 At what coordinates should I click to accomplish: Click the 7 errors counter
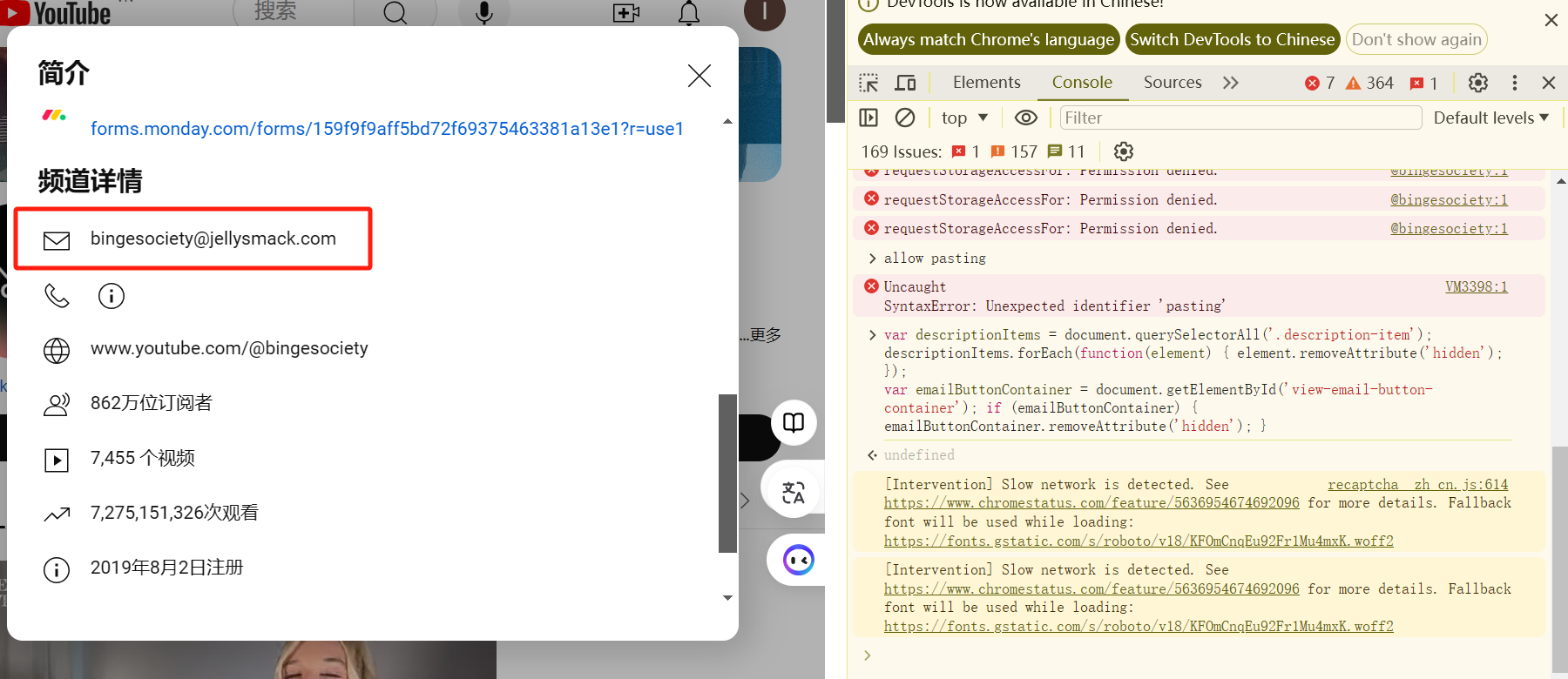tap(1320, 83)
